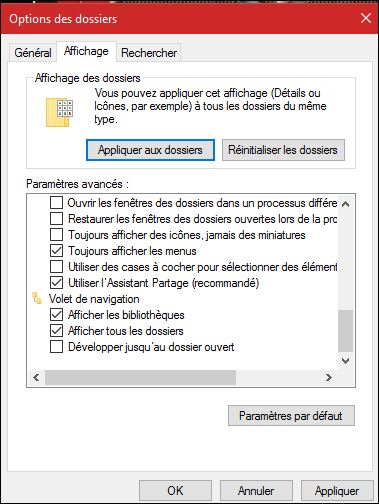Screen dimensions: 379x504
Task: Uncheck Afficher les bibliothèques
Action: 56,315
